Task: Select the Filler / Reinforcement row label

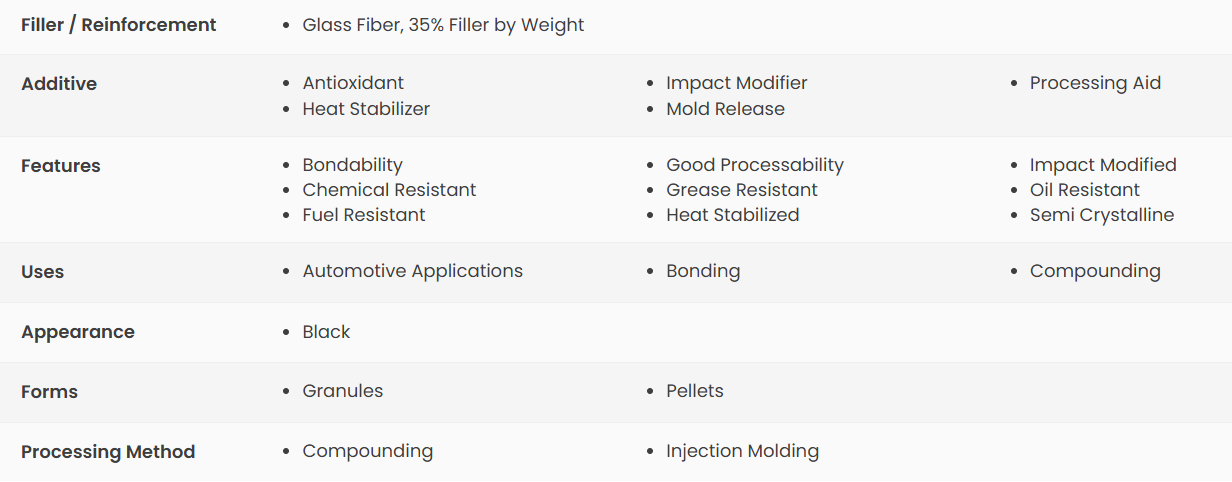Action: pyautogui.click(x=118, y=25)
